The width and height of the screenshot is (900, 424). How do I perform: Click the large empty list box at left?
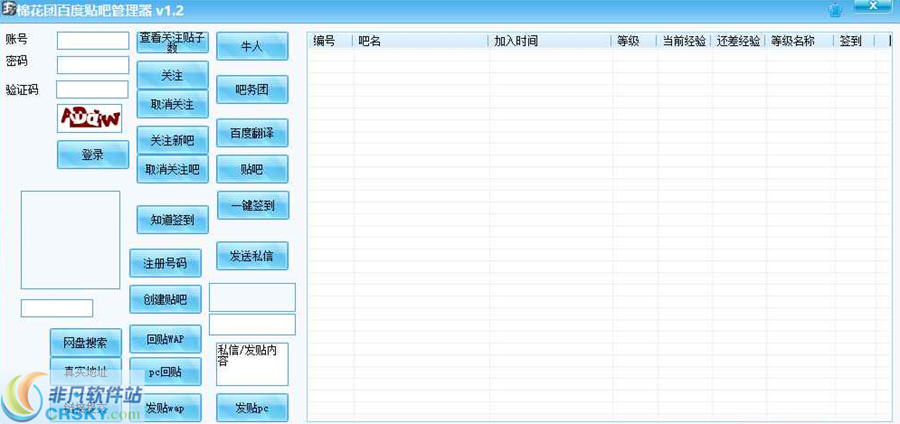pyautogui.click(x=71, y=240)
